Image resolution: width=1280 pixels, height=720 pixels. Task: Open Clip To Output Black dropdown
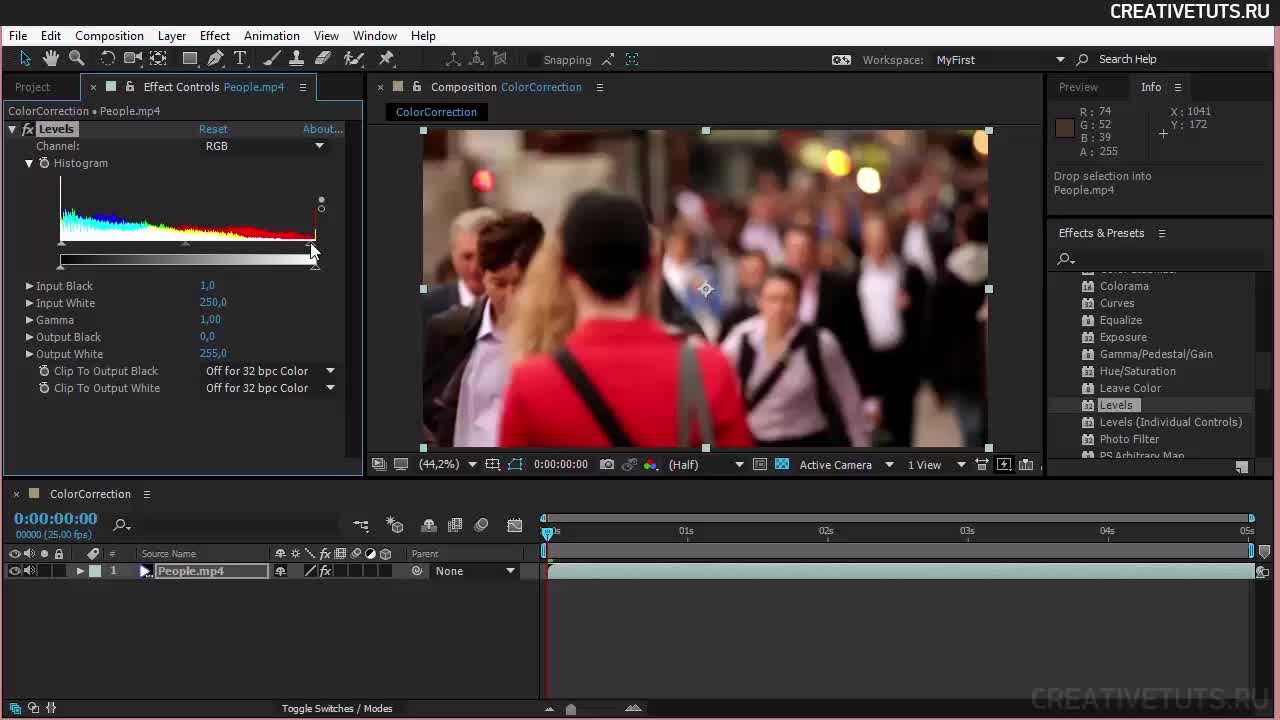coord(270,371)
